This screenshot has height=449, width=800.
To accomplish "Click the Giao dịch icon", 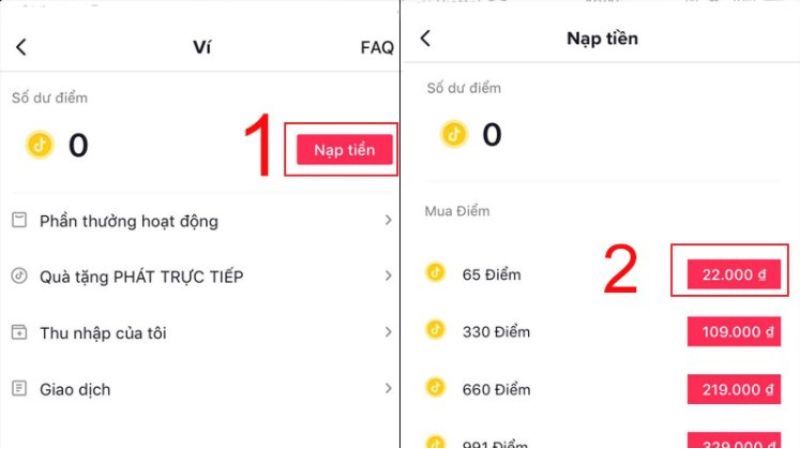I will click(19, 388).
